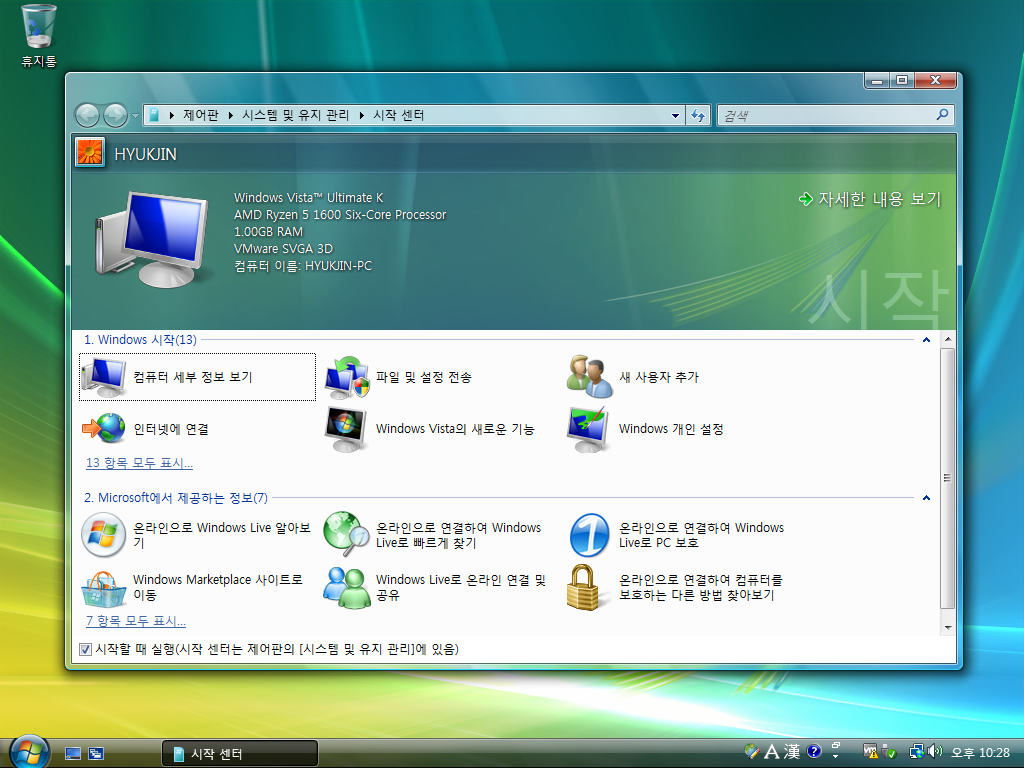Click the large computer image in header
This screenshot has height=768, width=1024.
[x=153, y=239]
